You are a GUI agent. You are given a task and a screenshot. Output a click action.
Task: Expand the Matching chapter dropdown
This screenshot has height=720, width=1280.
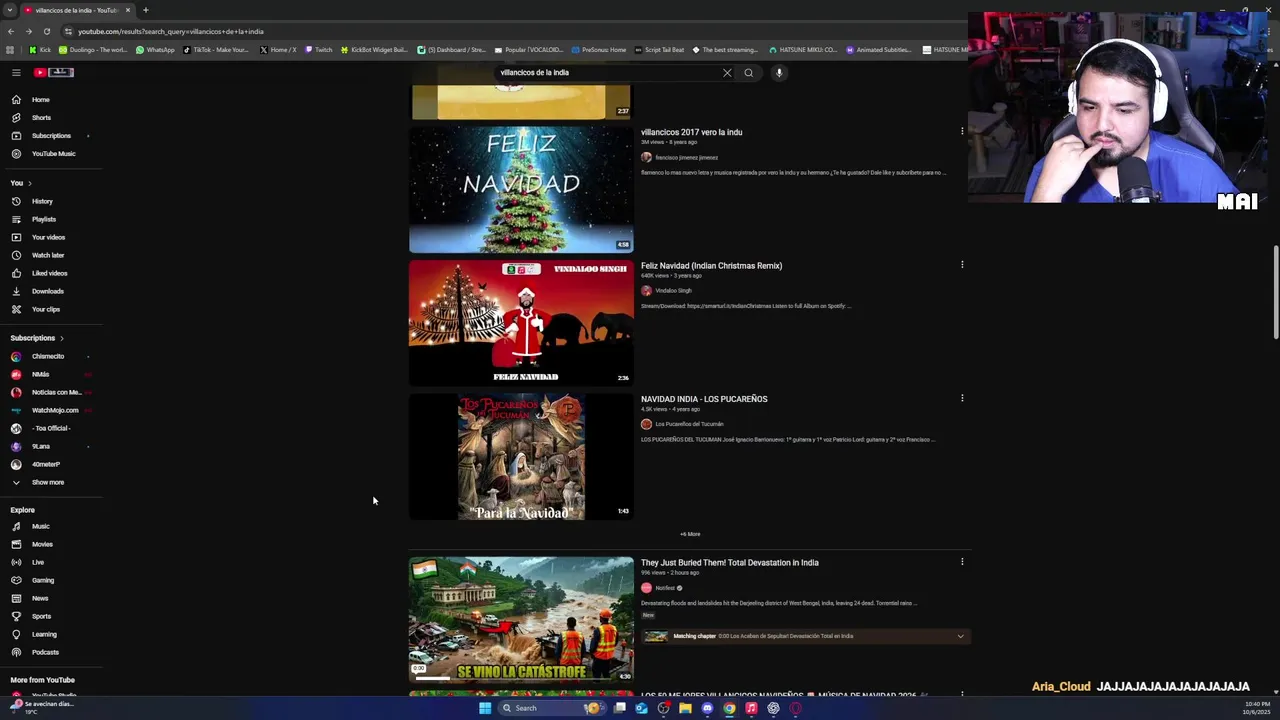point(960,636)
